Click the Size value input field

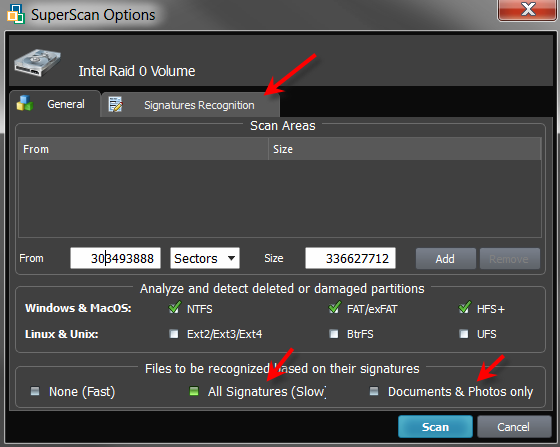tap(350, 258)
